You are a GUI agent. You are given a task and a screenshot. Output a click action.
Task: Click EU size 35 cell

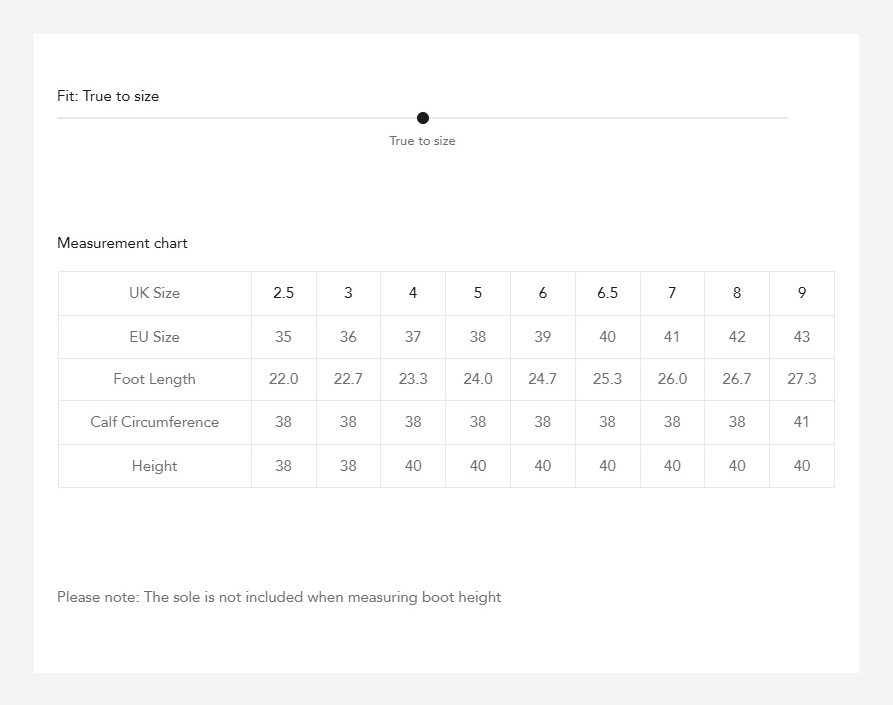pos(284,337)
